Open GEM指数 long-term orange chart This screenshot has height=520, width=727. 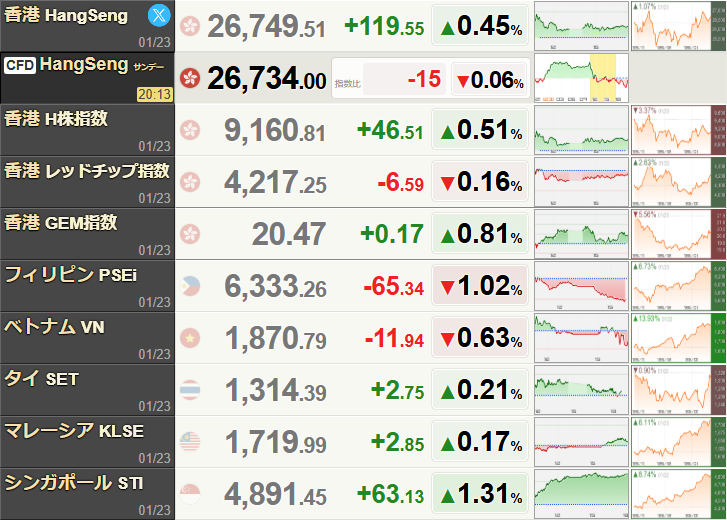679,234
